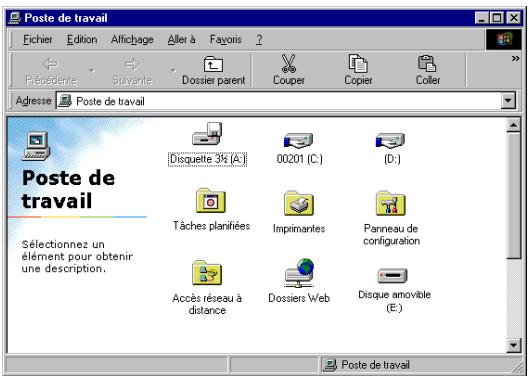The width and height of the screenshot is (529, 376).
Task: Click the scrollbar up arrow
Action: [x=514, y=126]
